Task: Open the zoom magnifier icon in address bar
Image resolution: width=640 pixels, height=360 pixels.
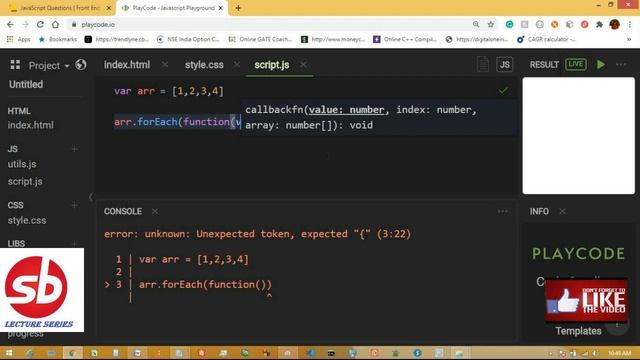Action: pyautogui.click(x=476, y=24)
